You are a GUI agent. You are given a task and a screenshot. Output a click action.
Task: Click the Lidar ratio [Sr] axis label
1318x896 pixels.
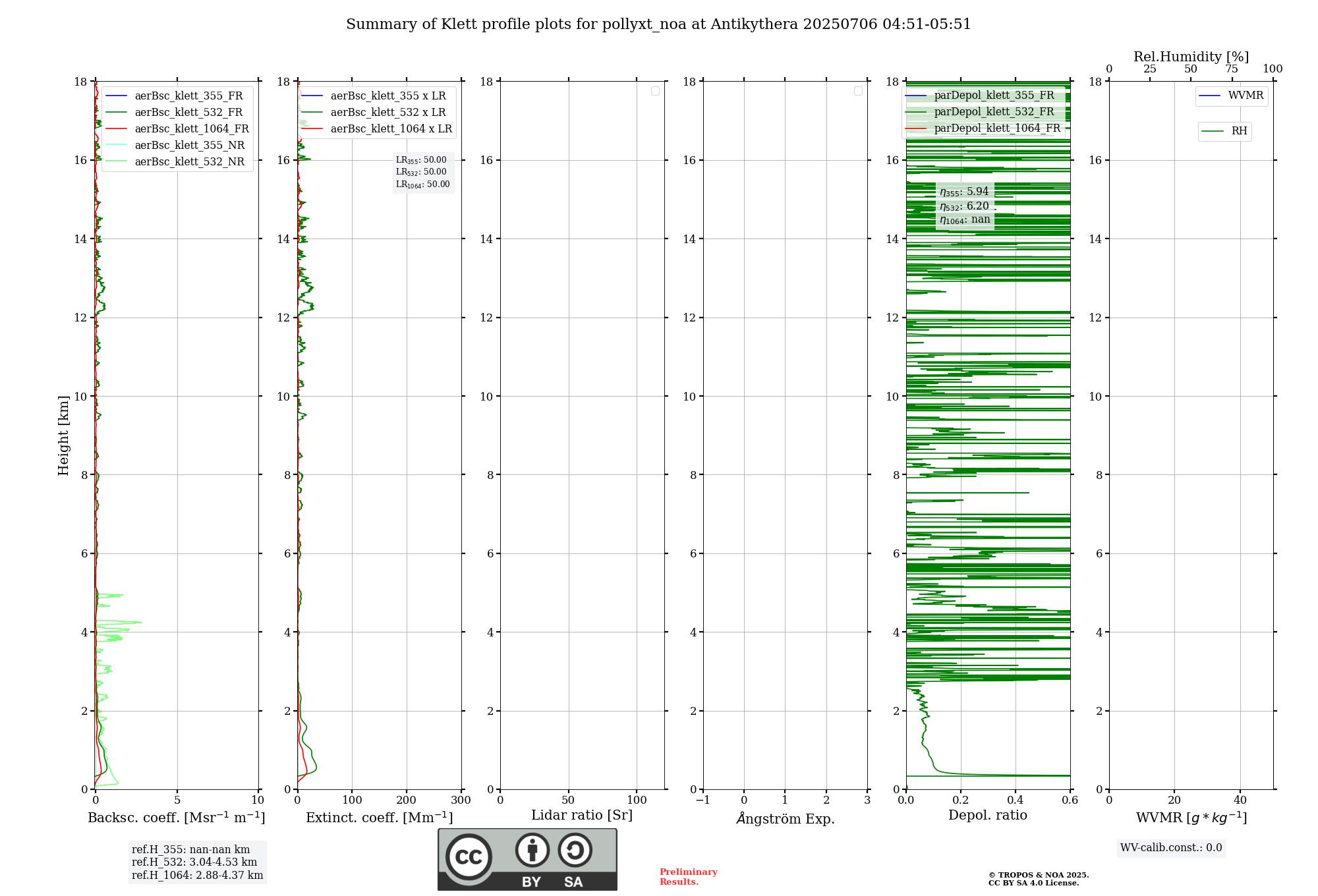pyautogui.click(x=582, y=816)
